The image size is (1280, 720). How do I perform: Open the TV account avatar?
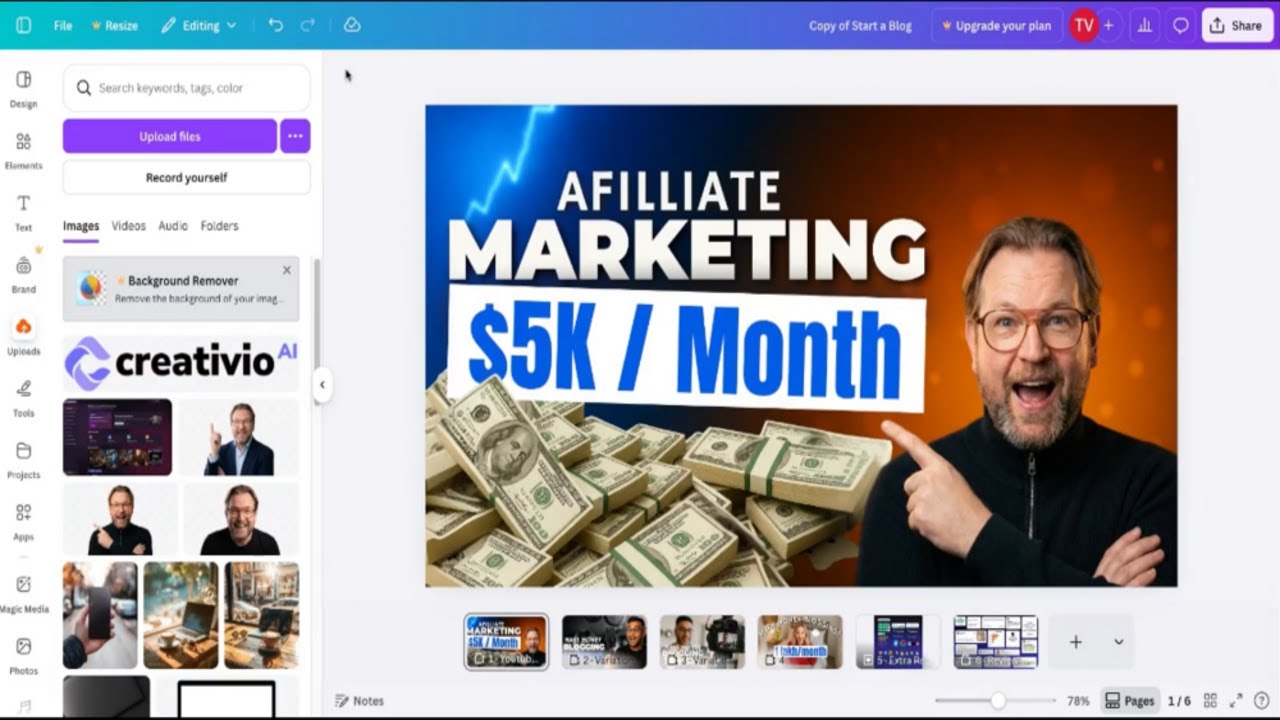pos(1084,26)
